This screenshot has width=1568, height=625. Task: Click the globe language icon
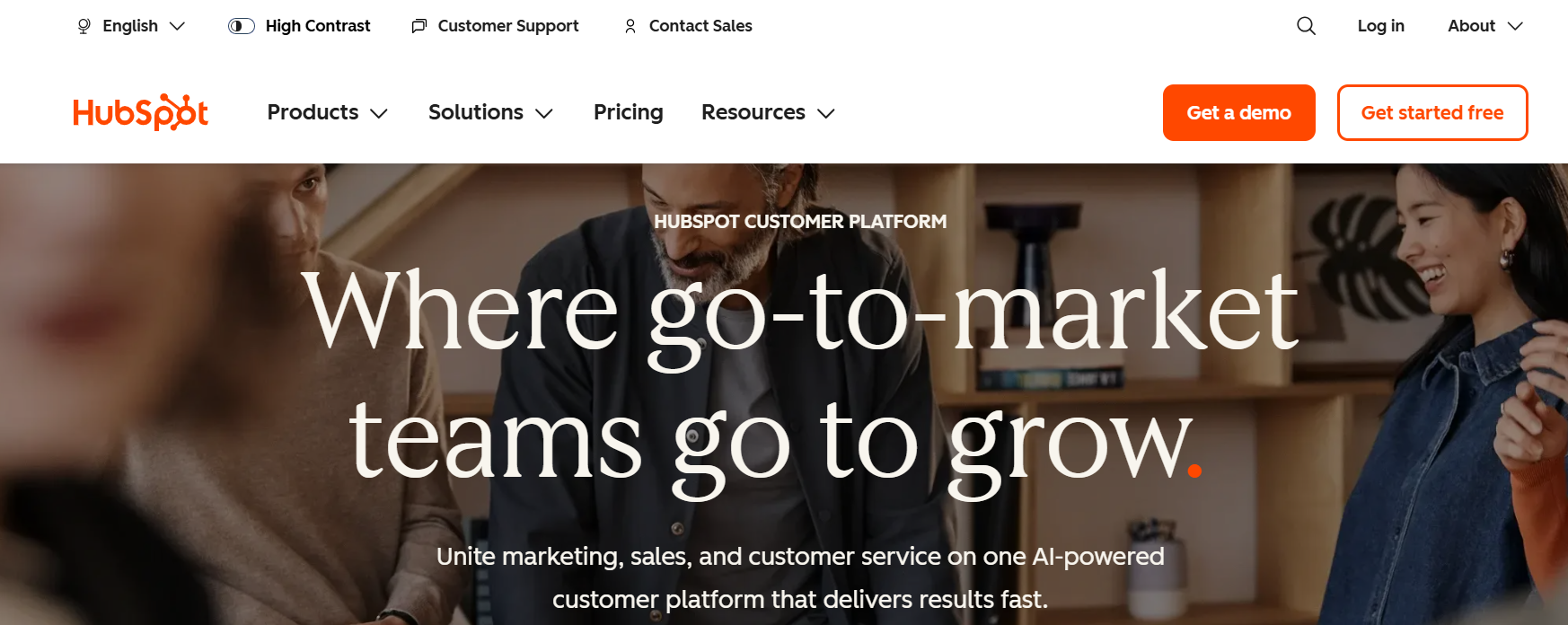(84, 26)
